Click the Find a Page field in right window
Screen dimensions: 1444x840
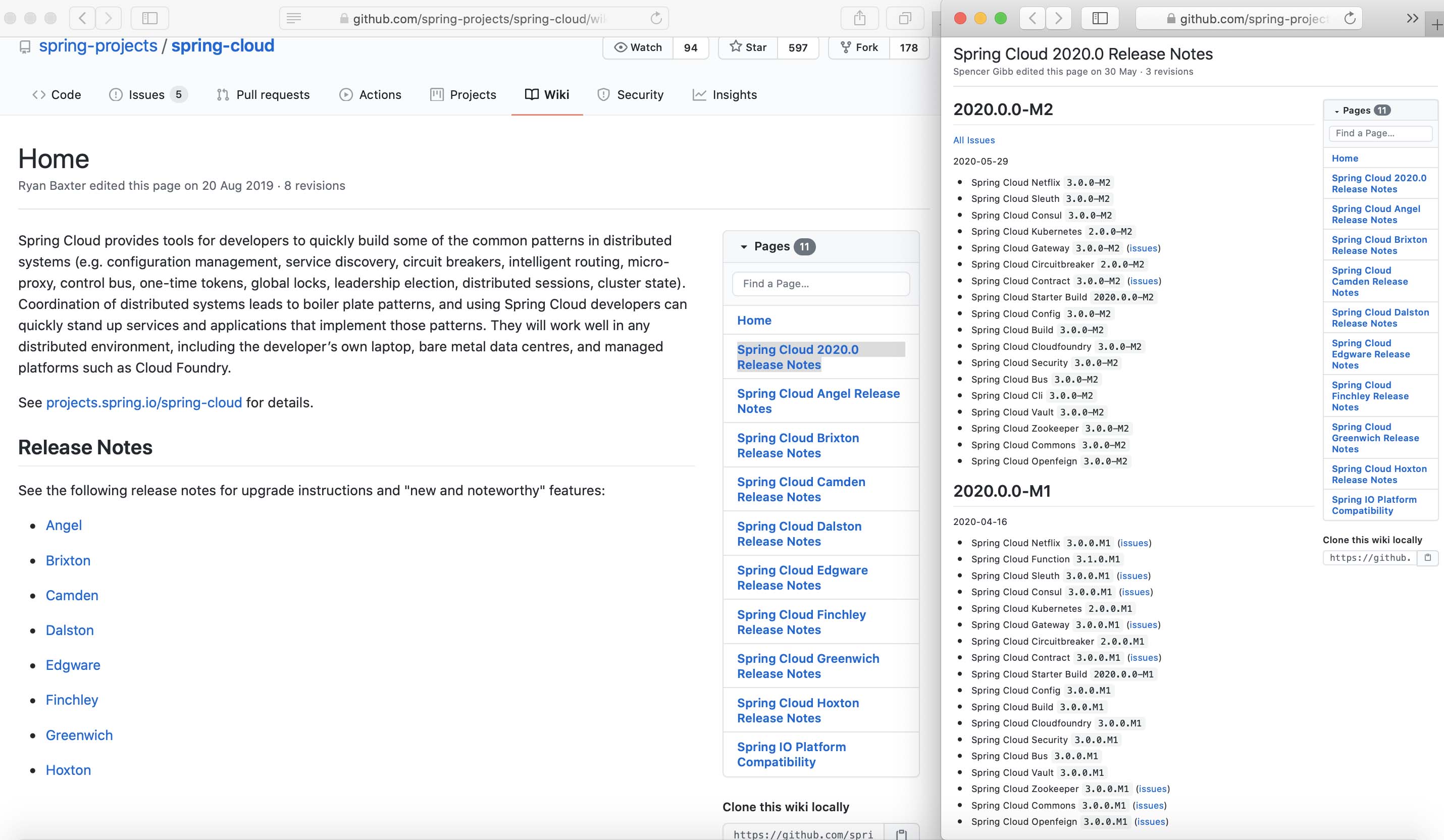point(1380,133)
